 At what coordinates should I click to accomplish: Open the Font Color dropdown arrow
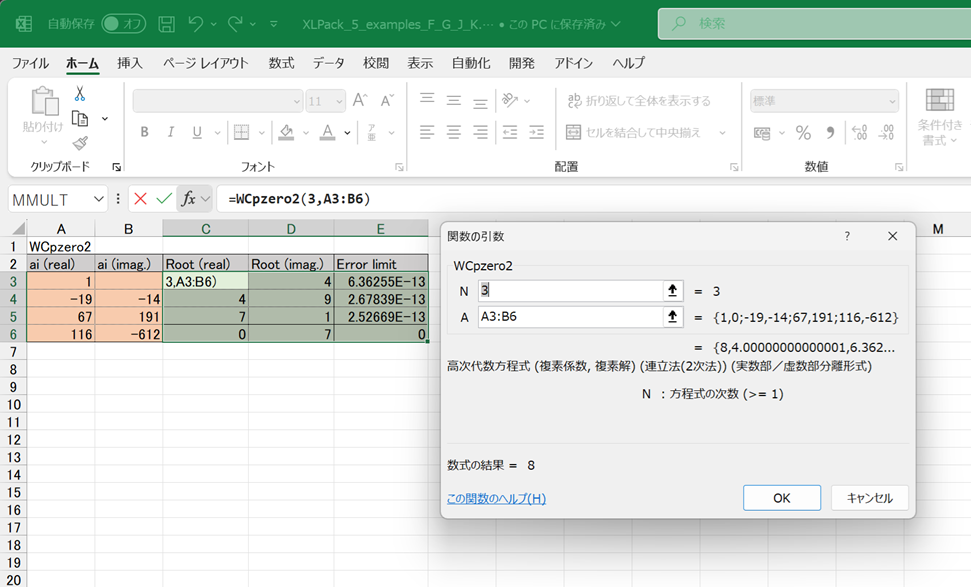[x=347, y=133]
